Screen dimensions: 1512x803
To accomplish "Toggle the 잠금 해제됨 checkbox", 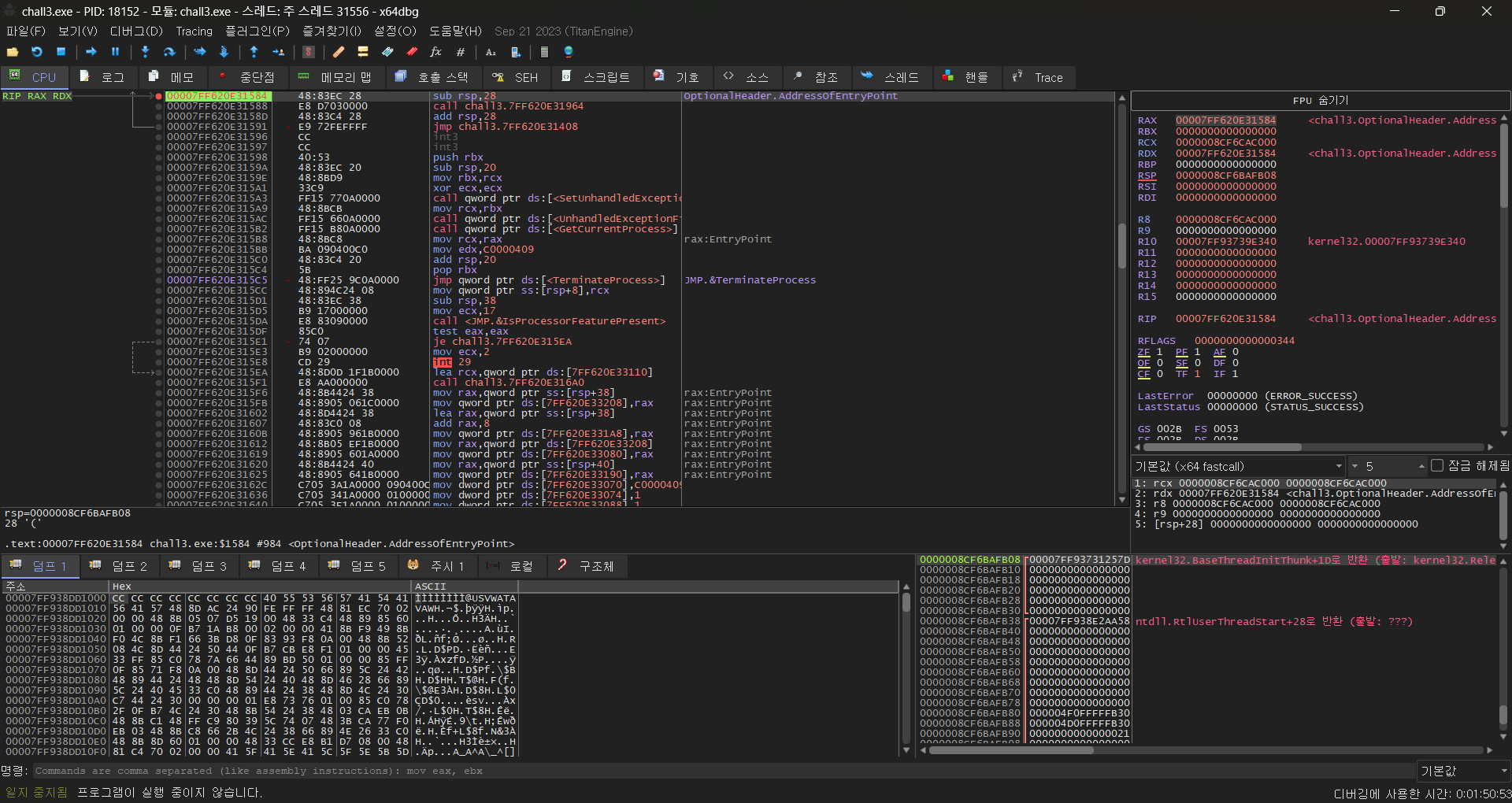I will click(1437, 466).
